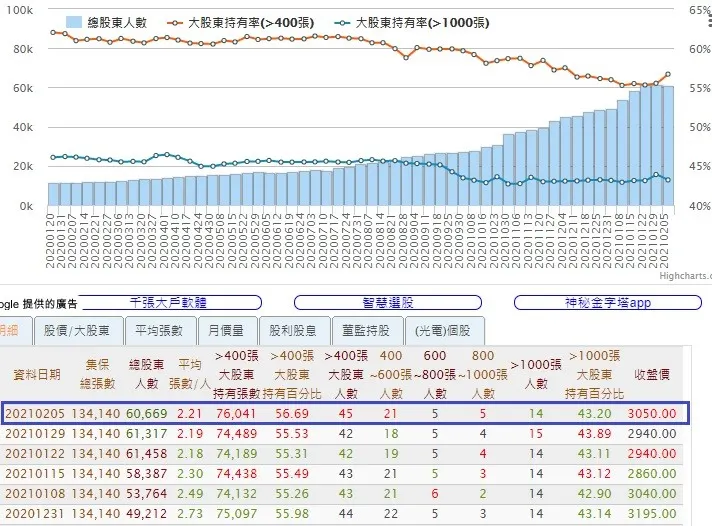The height and width of the screenshot is (526, 712).
Task: Select the 20201231 date cell
Action: 35,514
